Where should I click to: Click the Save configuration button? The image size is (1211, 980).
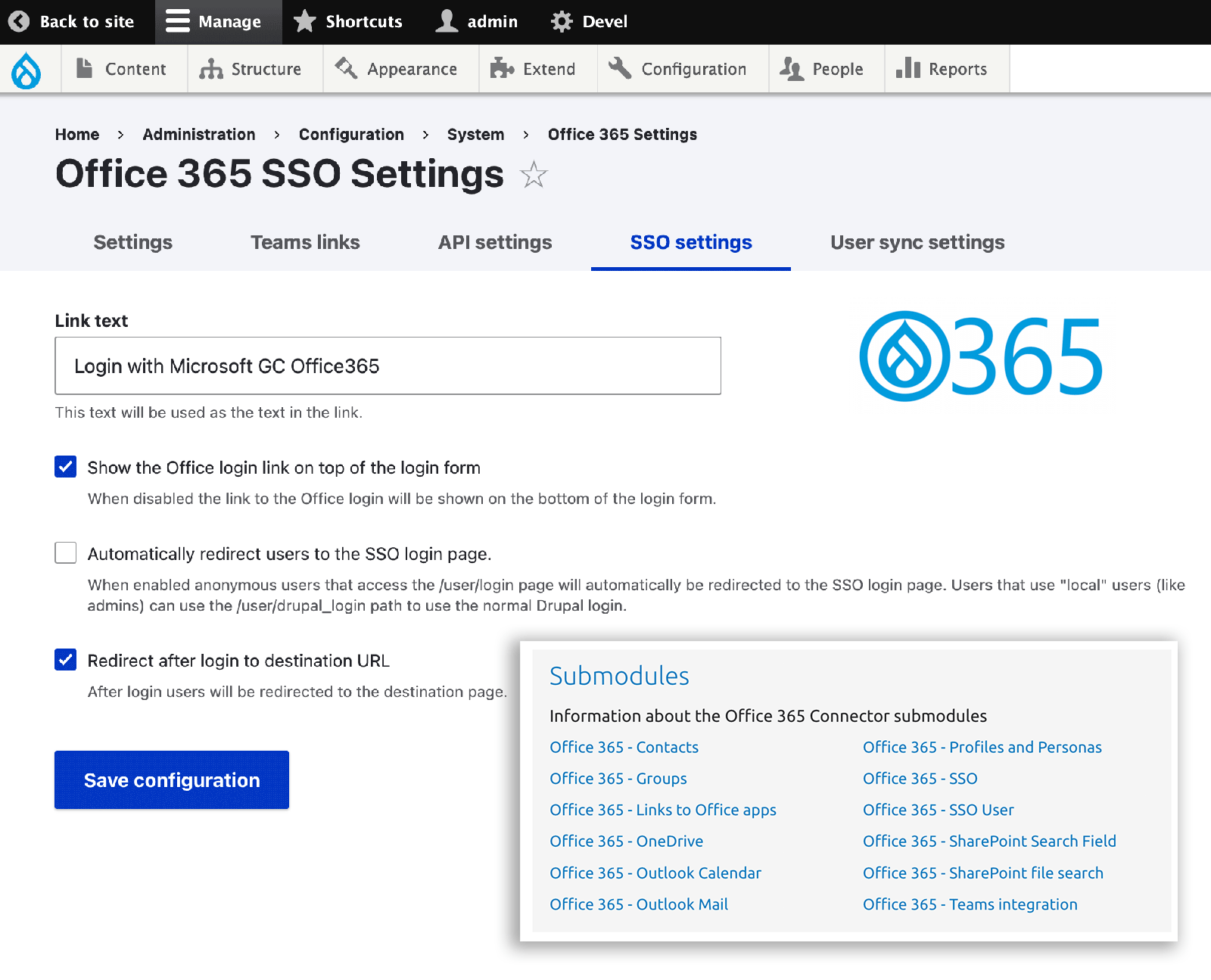(172, 779)
